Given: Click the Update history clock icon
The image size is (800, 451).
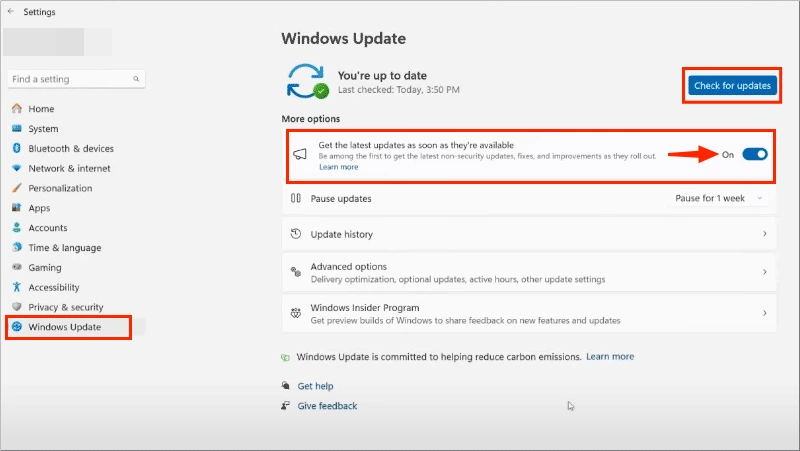Looking at the screenshot, I should [296, 234].
